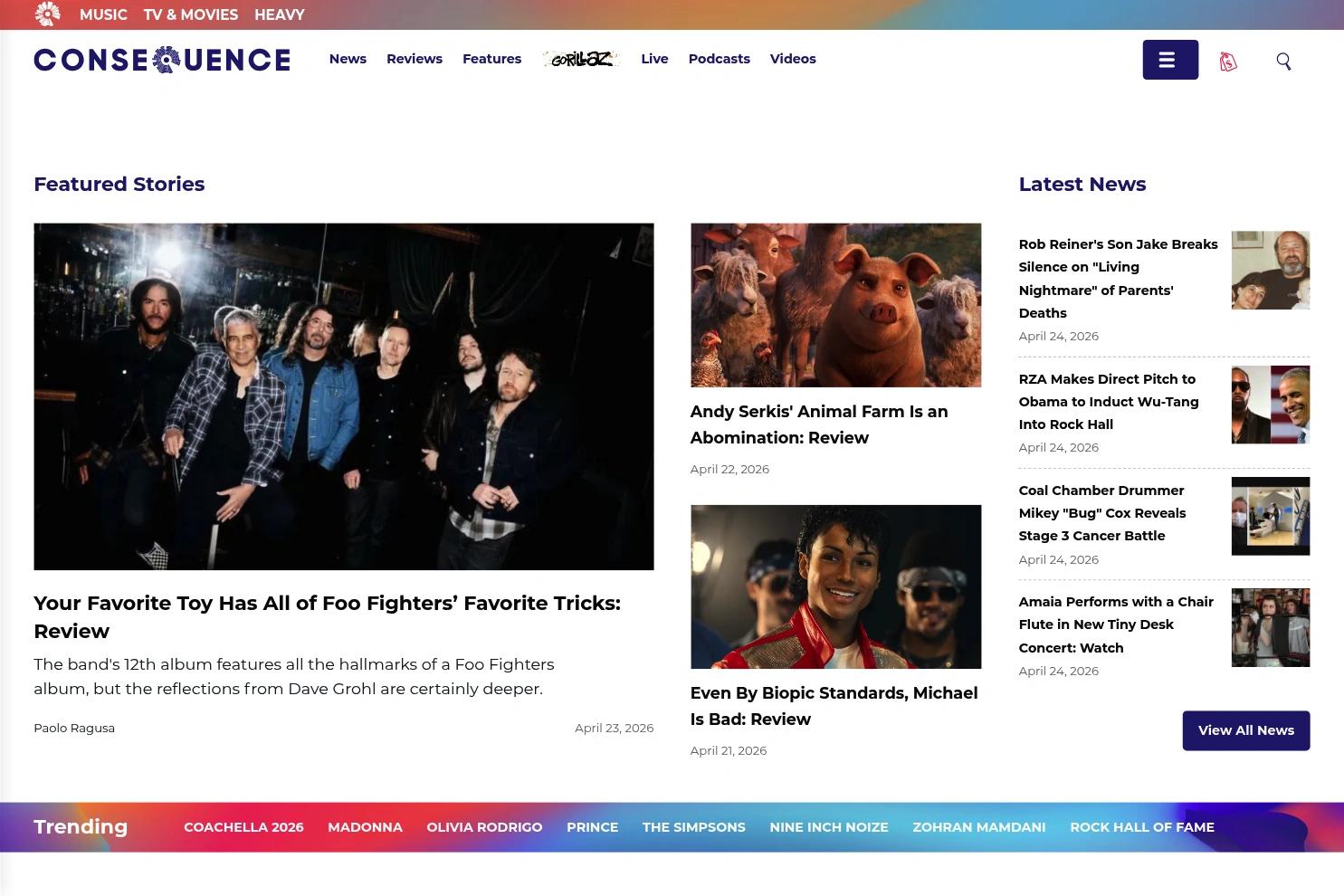Open Andy Serkis' Animal Farm review headline

[x=819, y=424]
